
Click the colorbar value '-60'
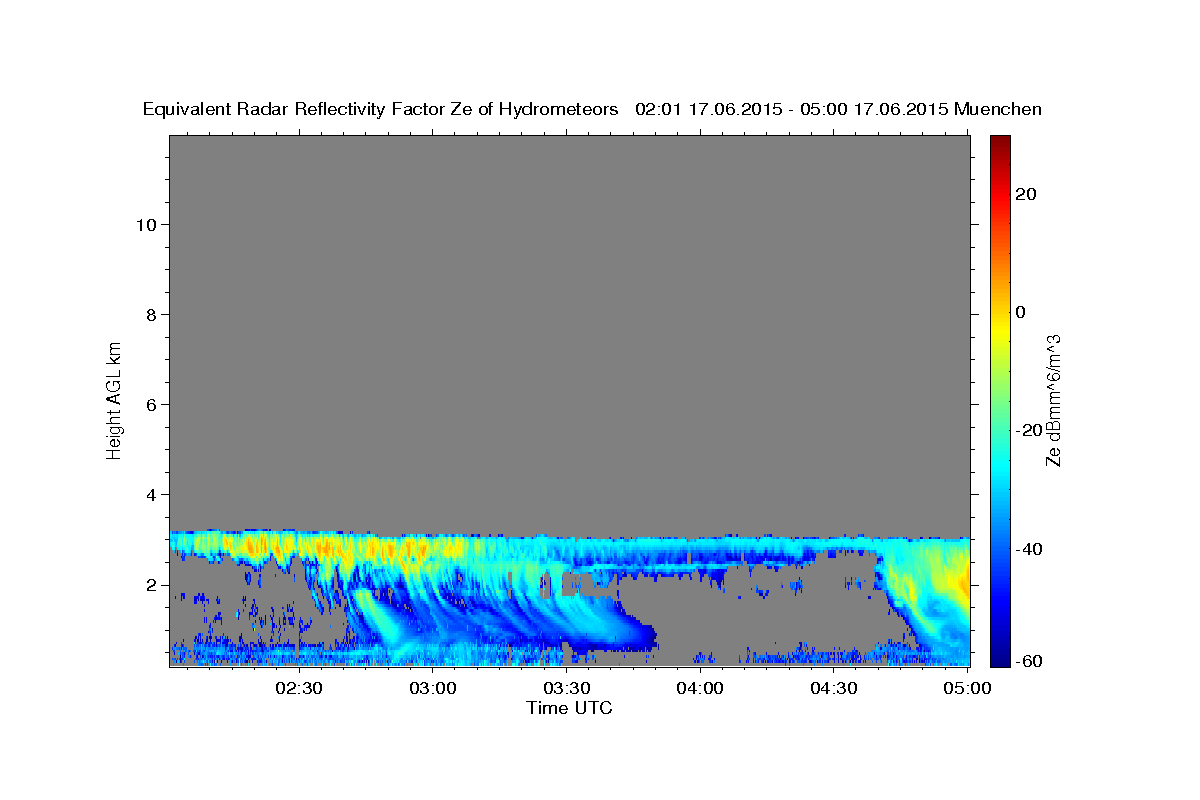[x=1028, y=660]
